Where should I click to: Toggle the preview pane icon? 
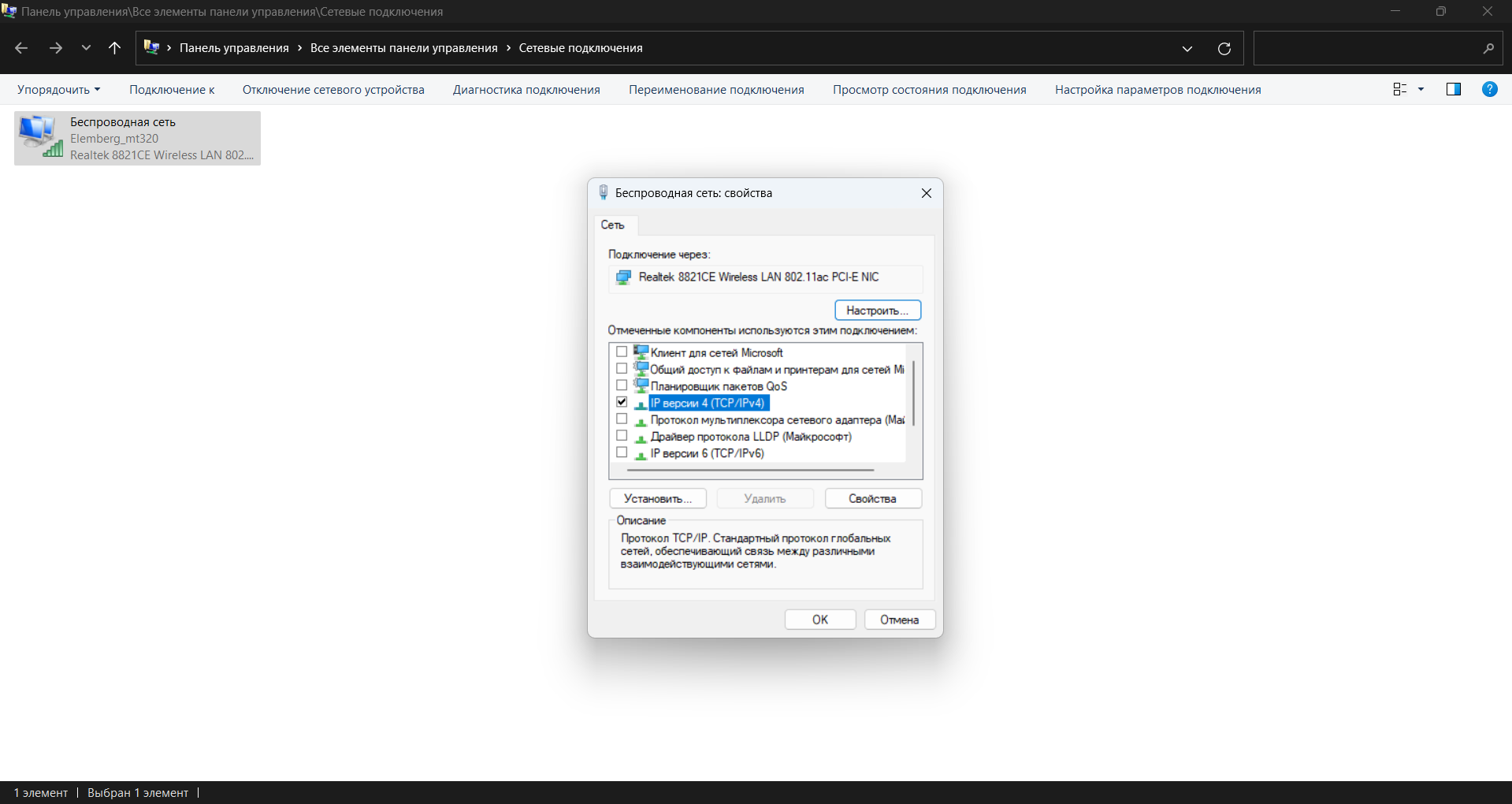pos(1454,89)
